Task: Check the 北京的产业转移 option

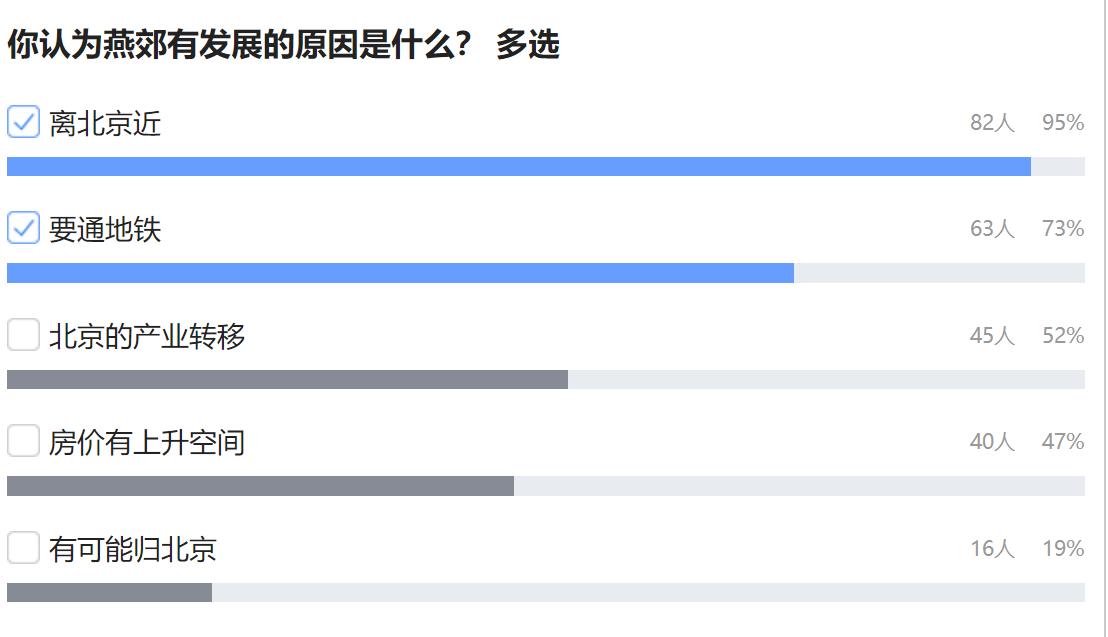Action: pos(22,337)
